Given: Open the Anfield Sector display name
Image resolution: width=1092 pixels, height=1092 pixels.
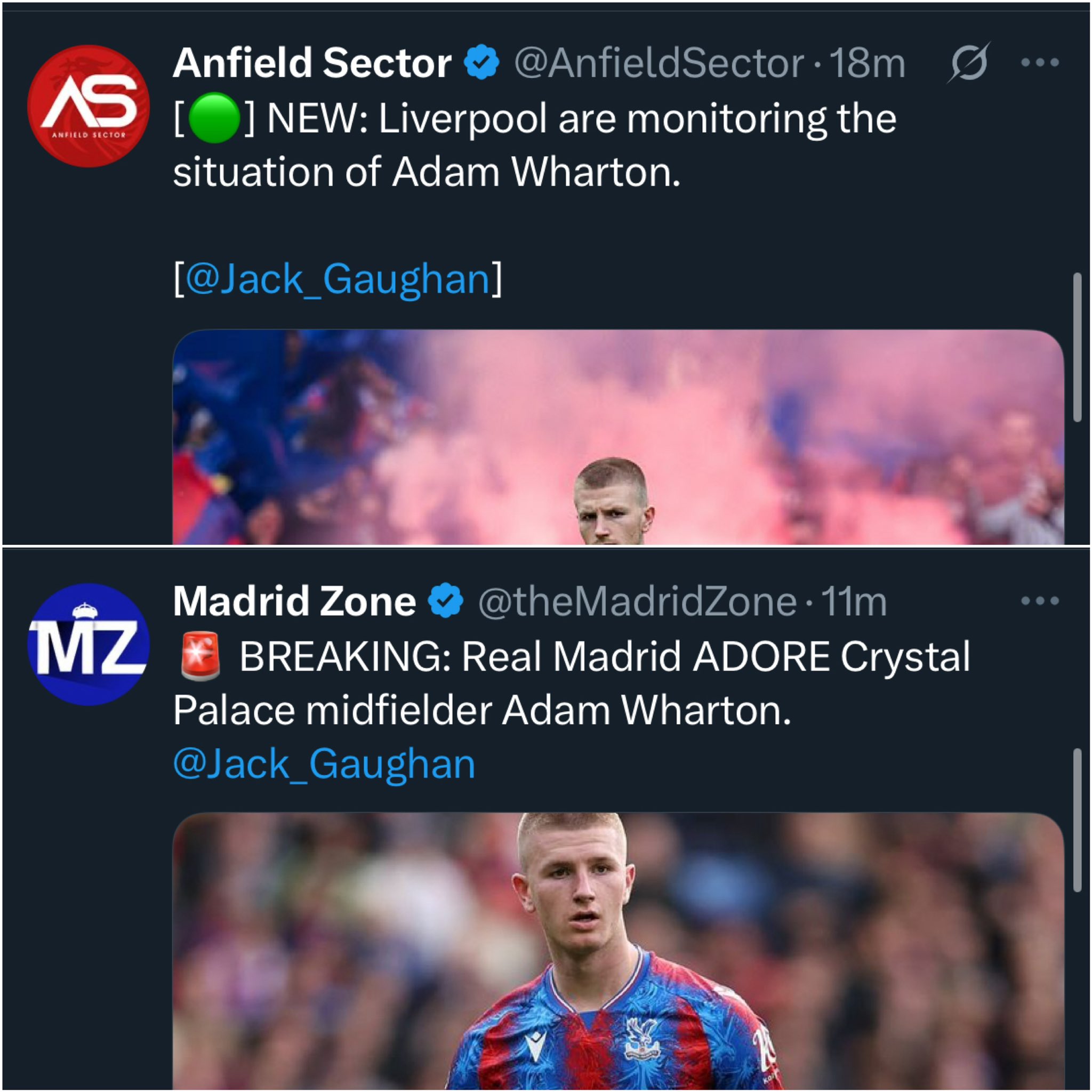Looking at the screenshot, I should pos(312,62).
